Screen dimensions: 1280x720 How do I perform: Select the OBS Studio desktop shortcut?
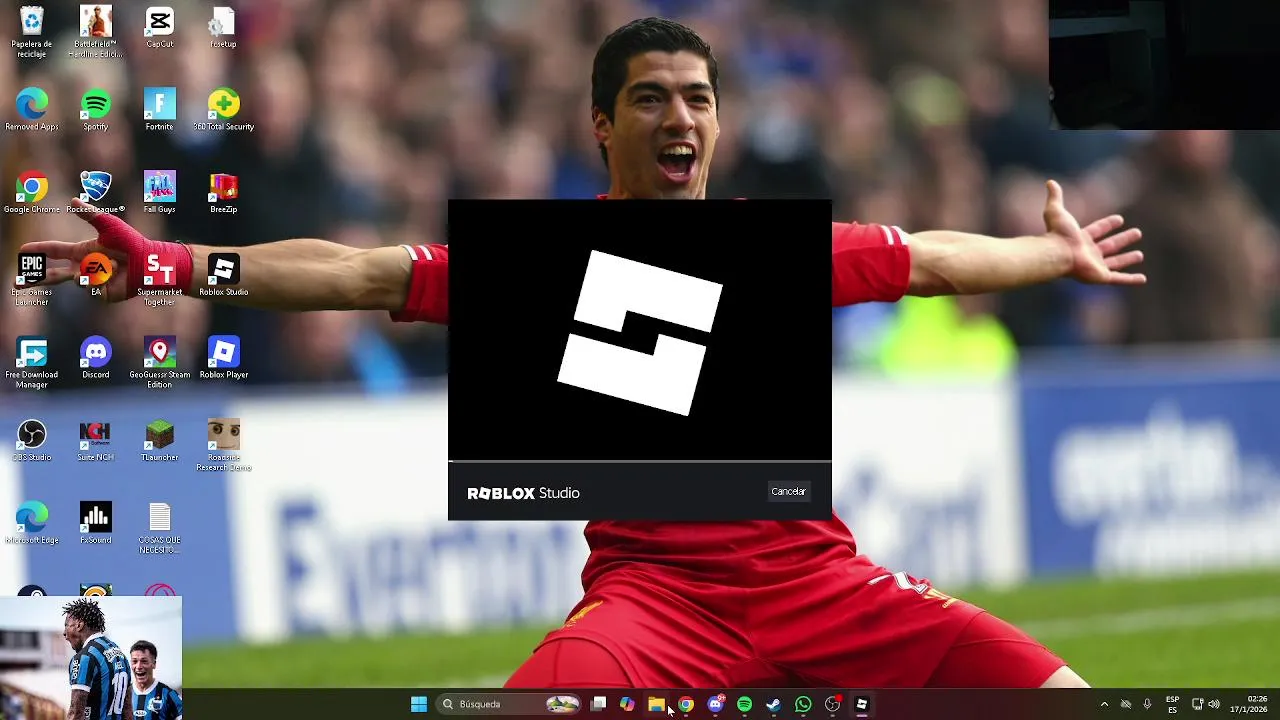(32, 441)
